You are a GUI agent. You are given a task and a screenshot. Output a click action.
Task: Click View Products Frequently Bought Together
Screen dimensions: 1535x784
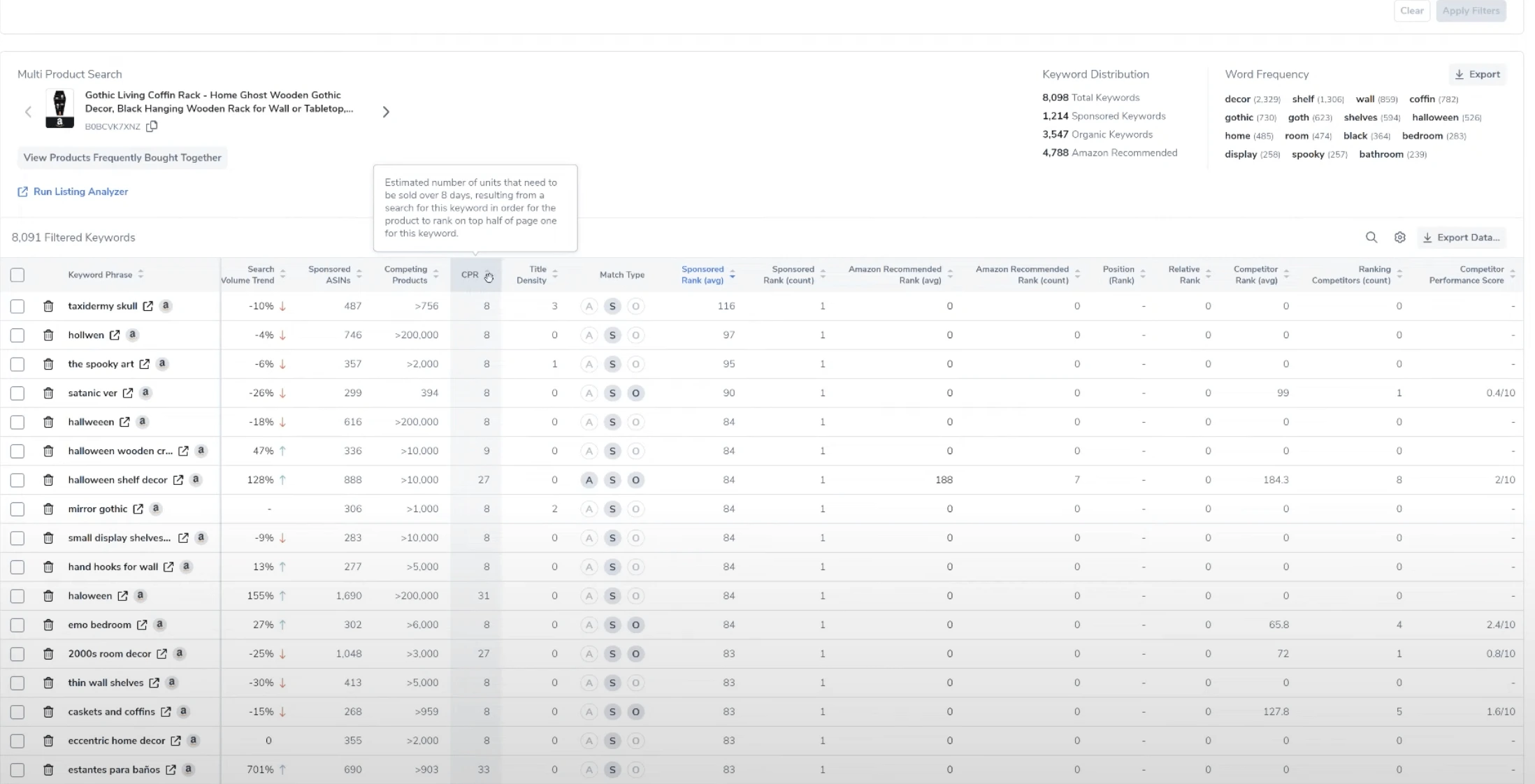122,157
